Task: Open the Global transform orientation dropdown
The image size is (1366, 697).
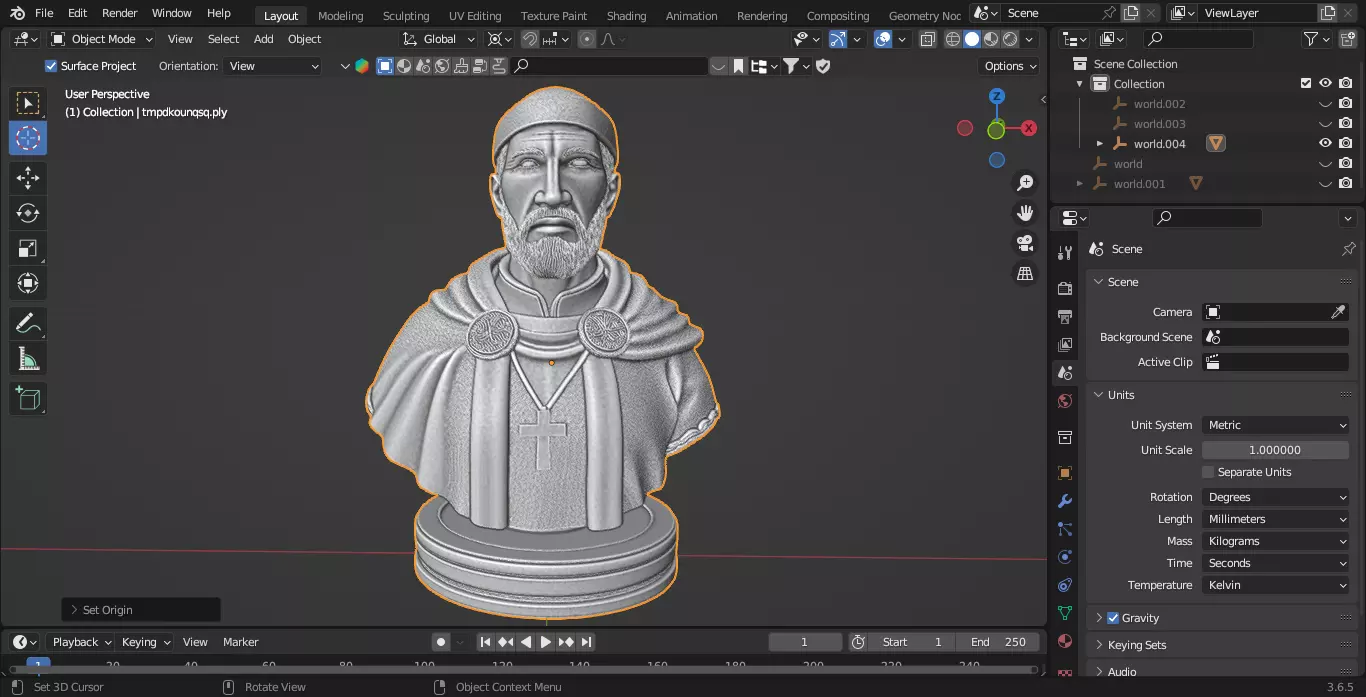Action: (x=439, y=39)
